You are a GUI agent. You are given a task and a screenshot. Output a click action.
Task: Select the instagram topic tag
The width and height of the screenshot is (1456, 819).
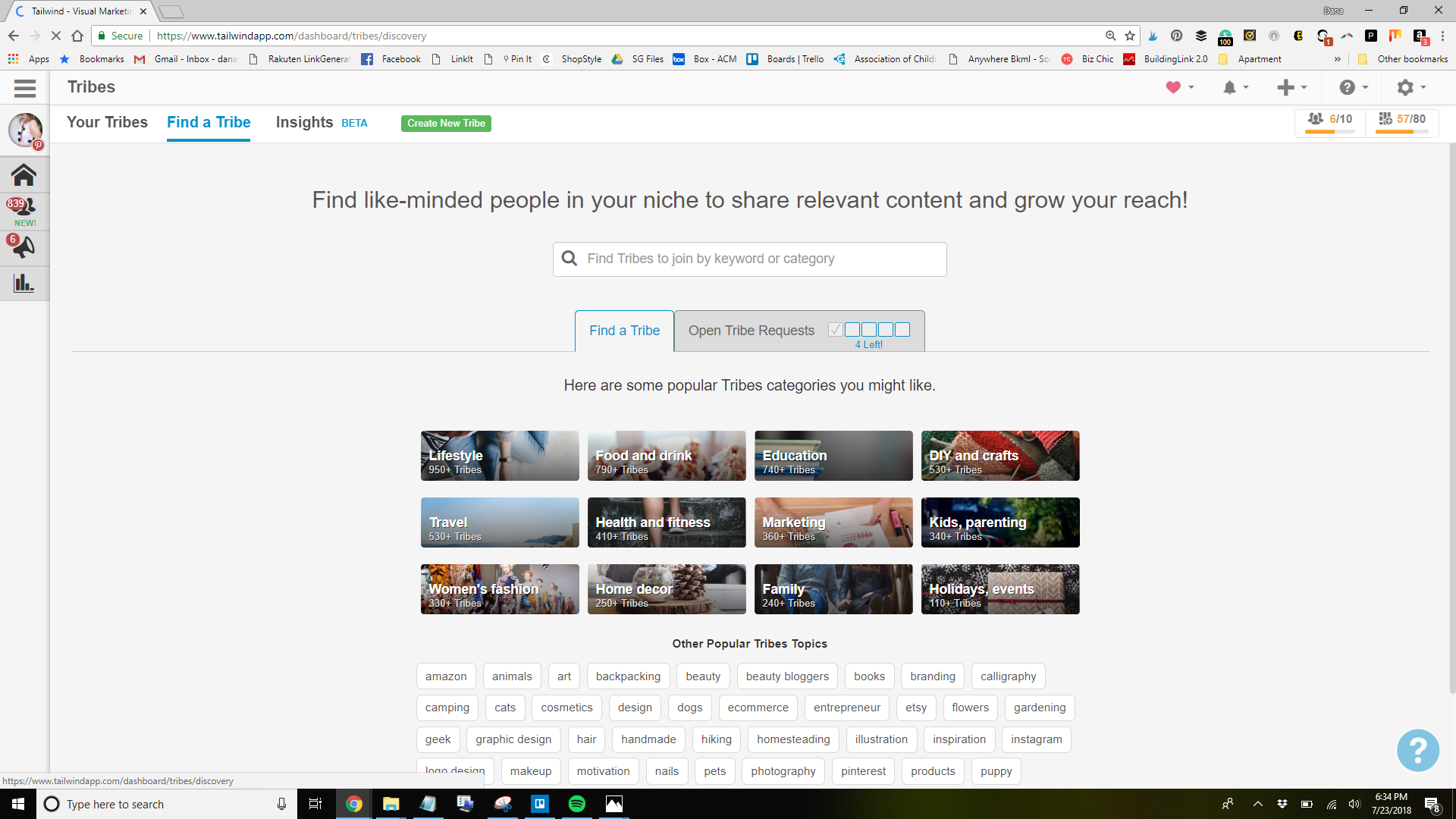tap(1036, 739)
